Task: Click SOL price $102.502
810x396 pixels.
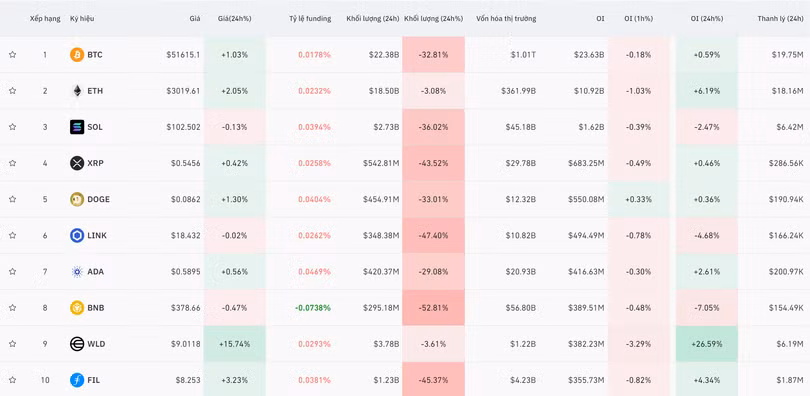Action: click(183, 127)
